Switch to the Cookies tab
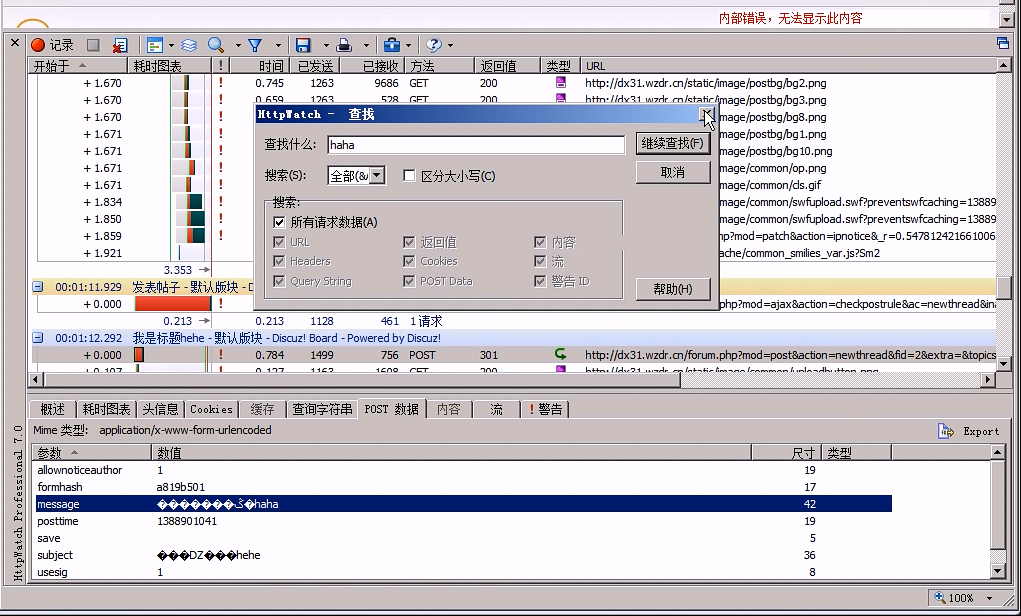The image size is (1021, 616). [x=211, y=409]
